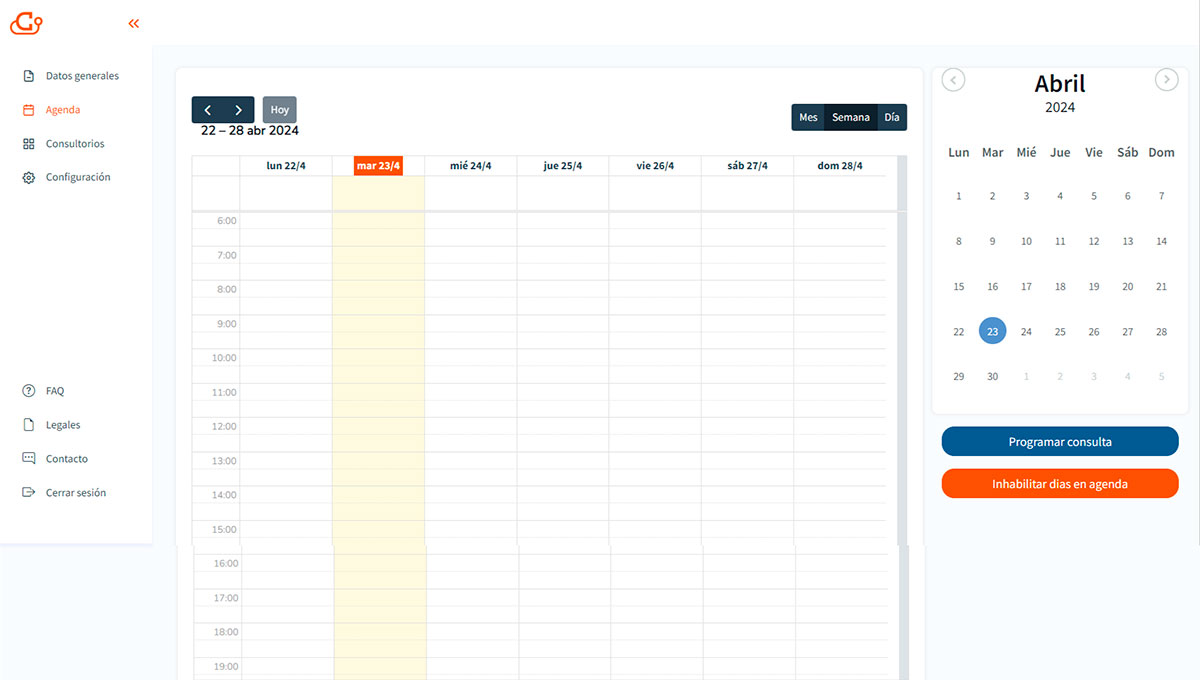1200x680 pixels.
Task: Show previous month in mini calendar
Action: point(954,80)
